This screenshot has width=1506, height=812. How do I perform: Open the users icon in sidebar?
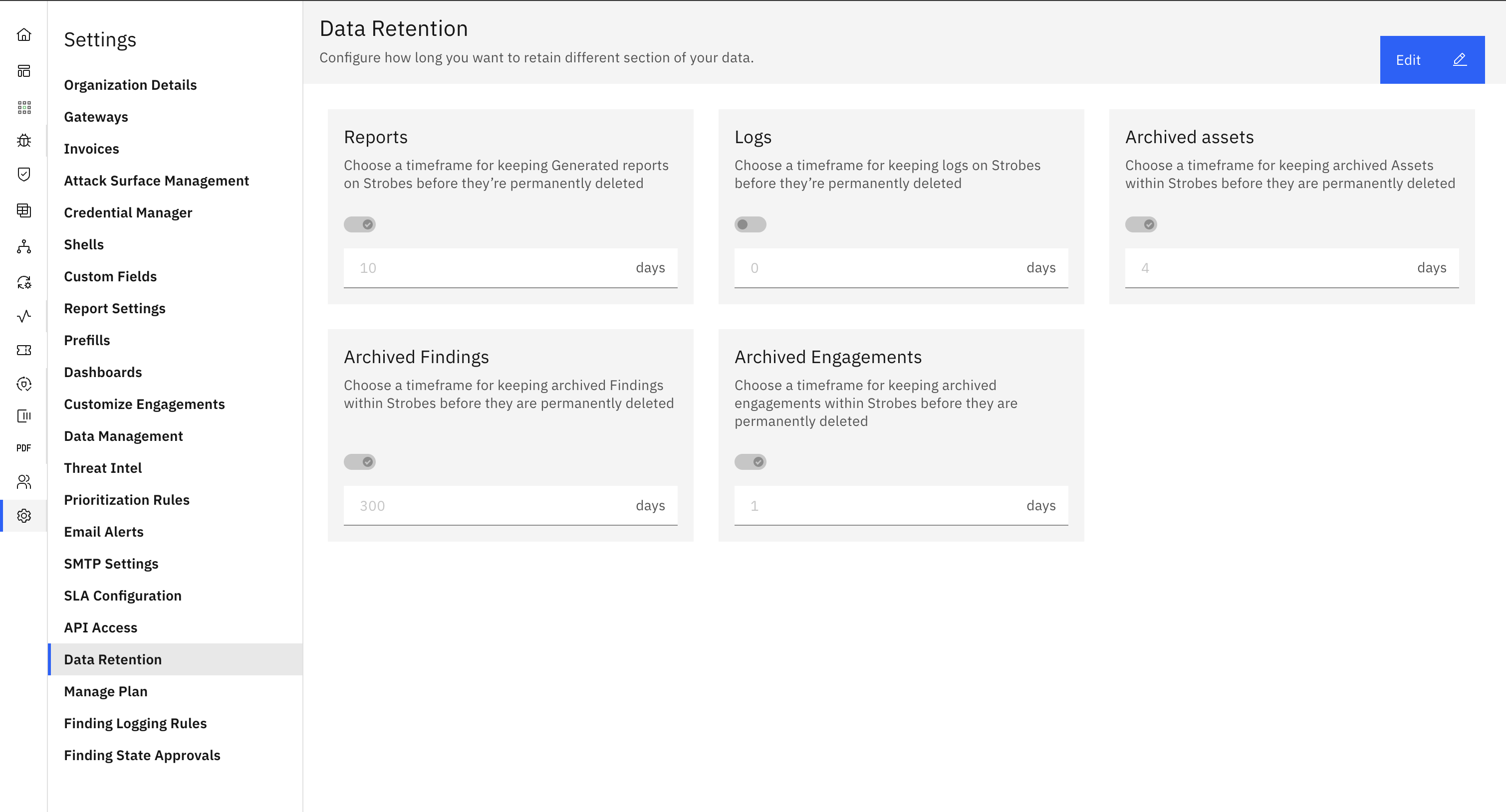24,481
